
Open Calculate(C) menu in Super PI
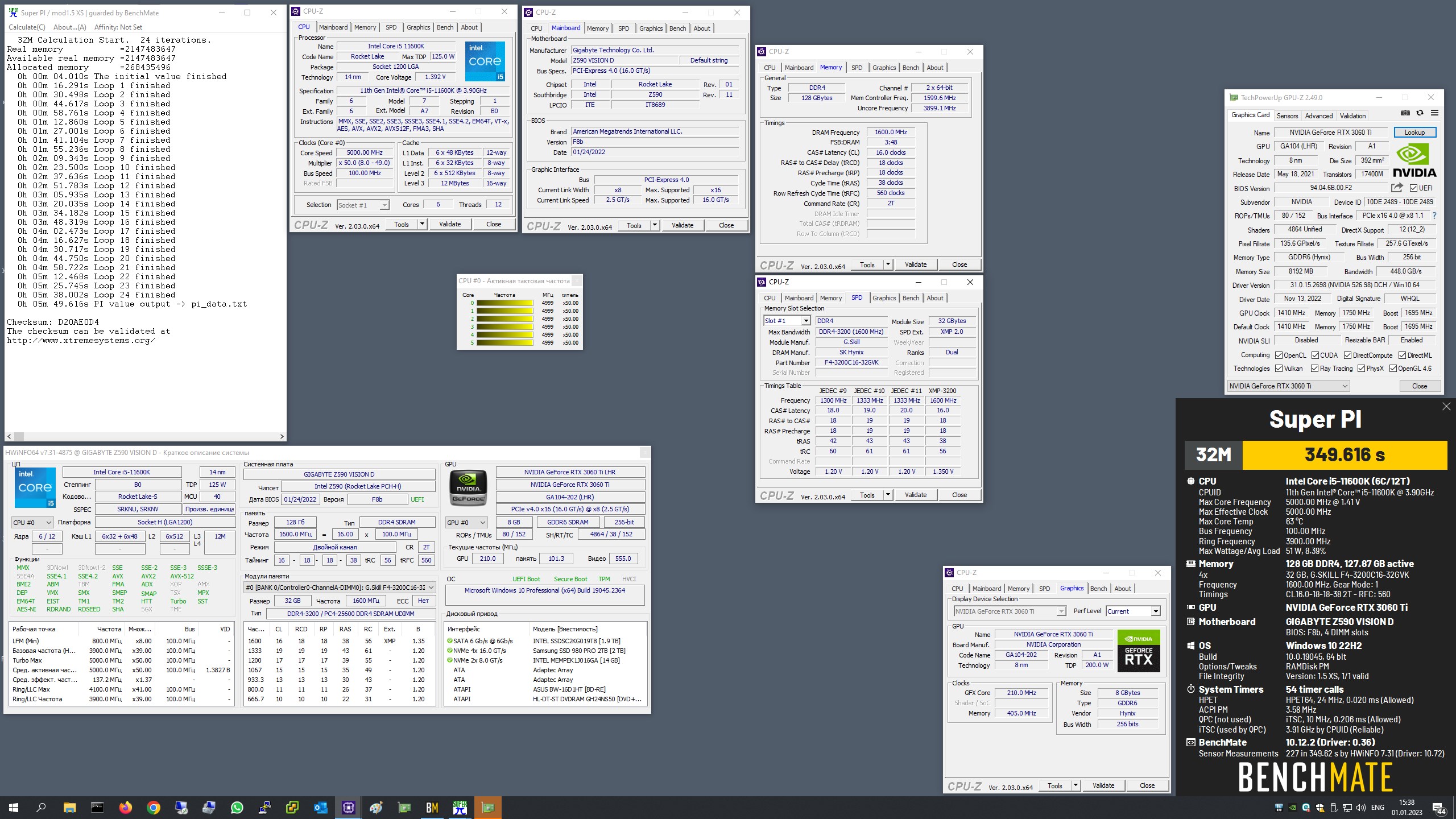coord(27,27)
